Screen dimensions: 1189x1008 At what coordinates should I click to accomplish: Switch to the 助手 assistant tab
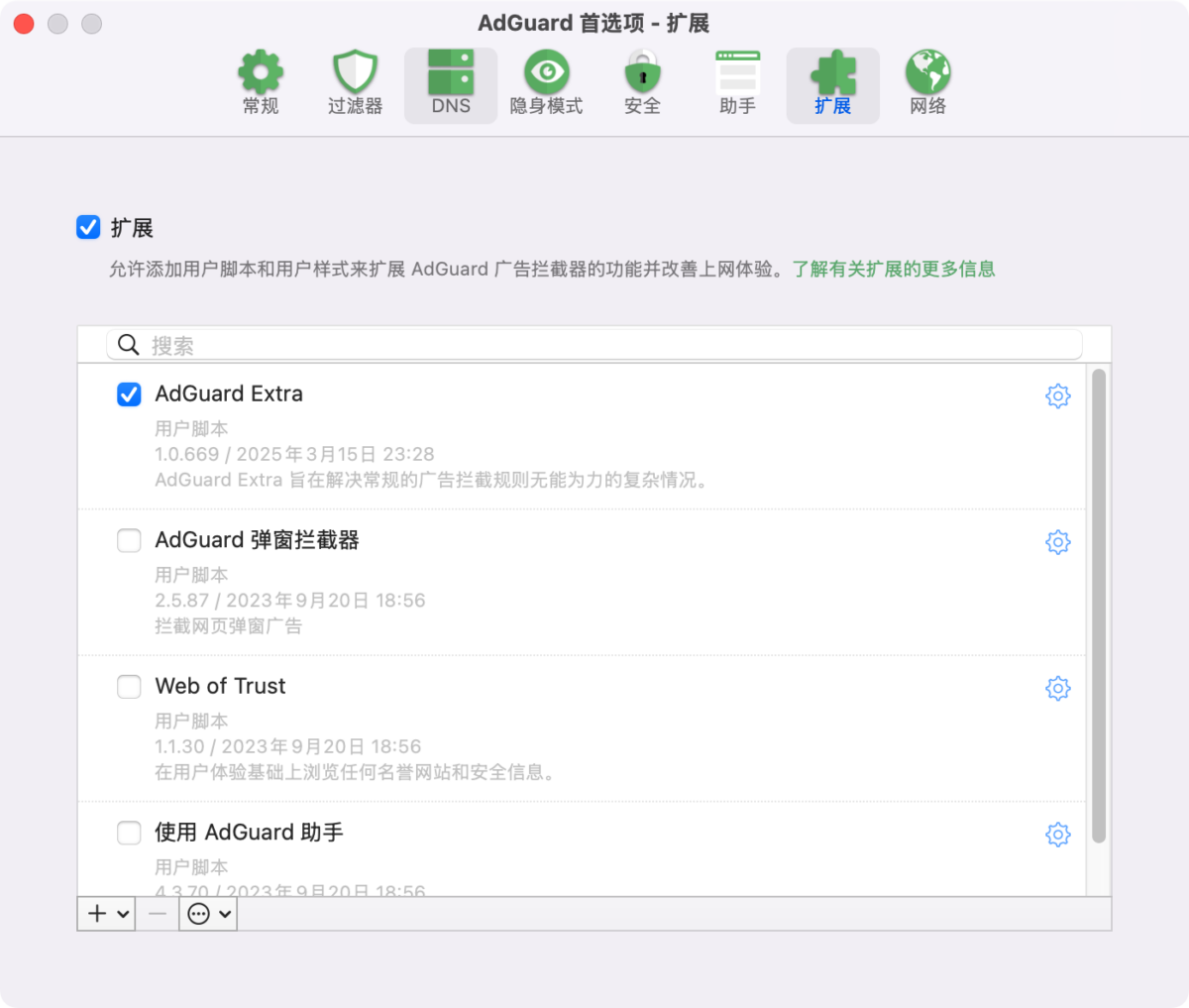pyautogui.click(x=737, y=85)
